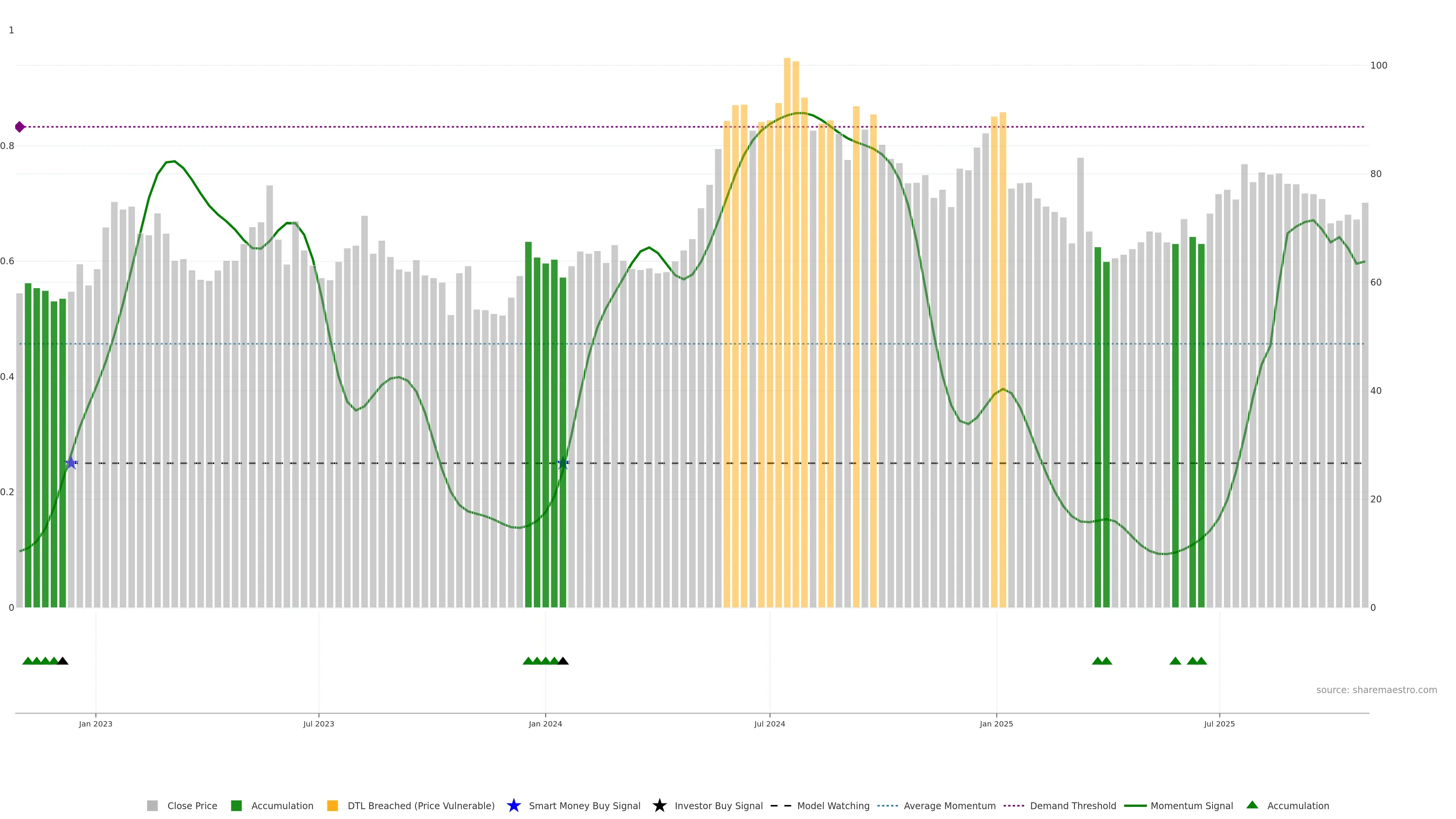Click the blue star near Jan 2024

click(563, 463)
